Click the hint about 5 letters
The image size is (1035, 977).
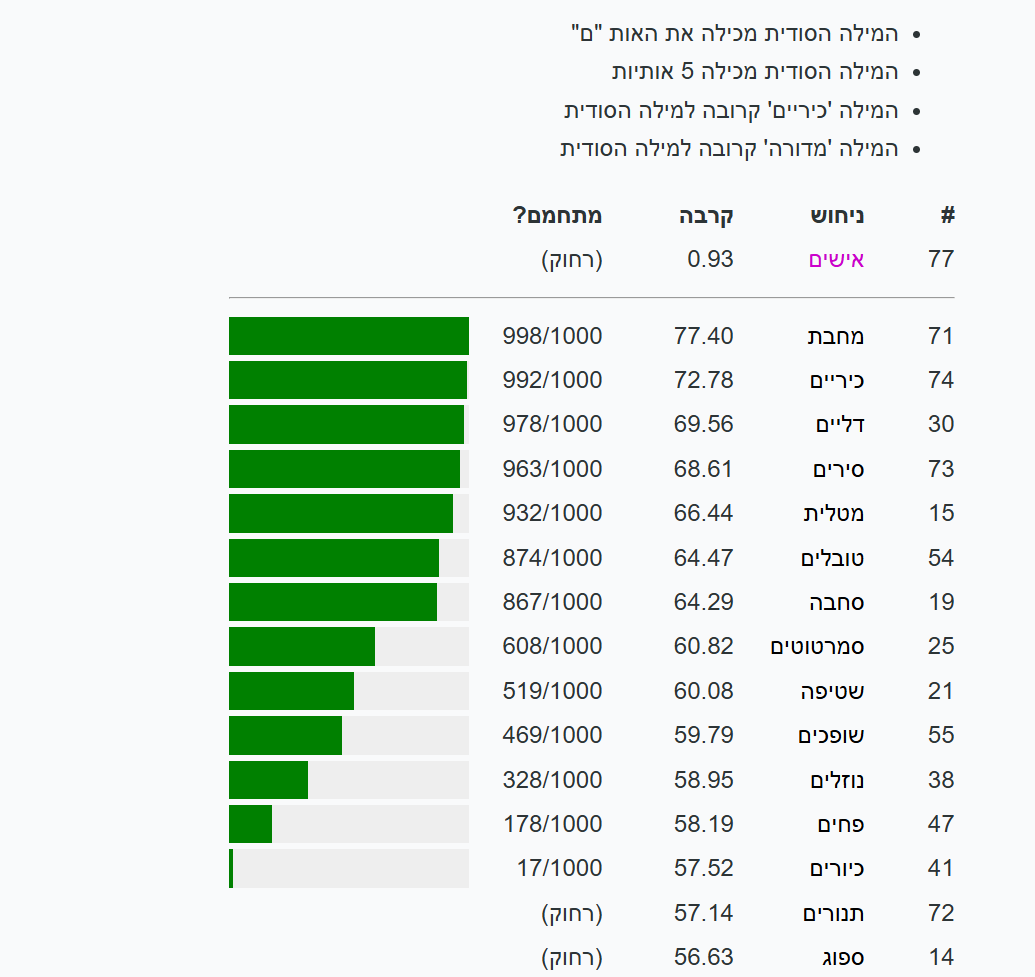[x=755, y=72]
